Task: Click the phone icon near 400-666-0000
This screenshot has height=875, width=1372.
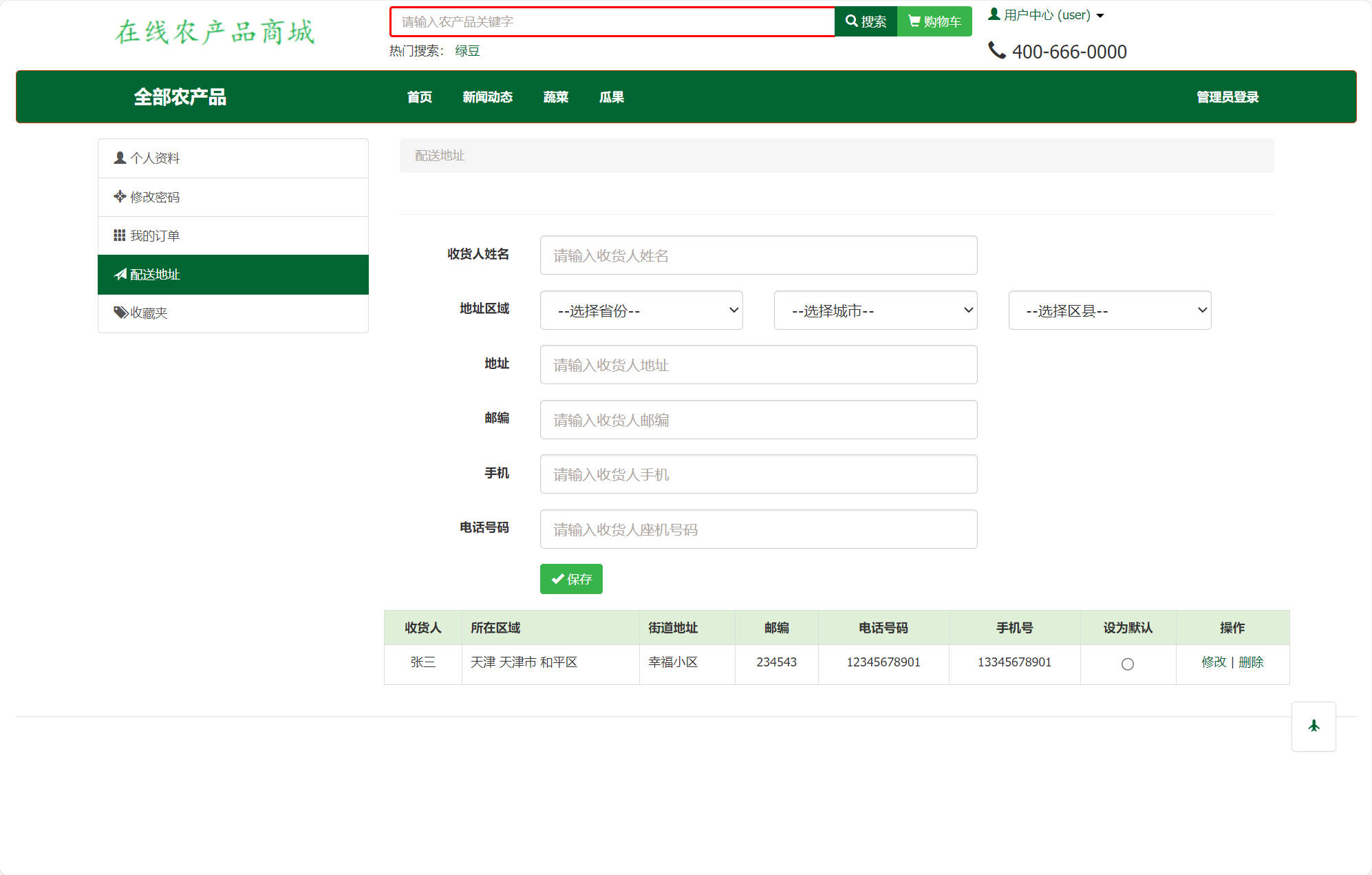Action: click(997, 50)
